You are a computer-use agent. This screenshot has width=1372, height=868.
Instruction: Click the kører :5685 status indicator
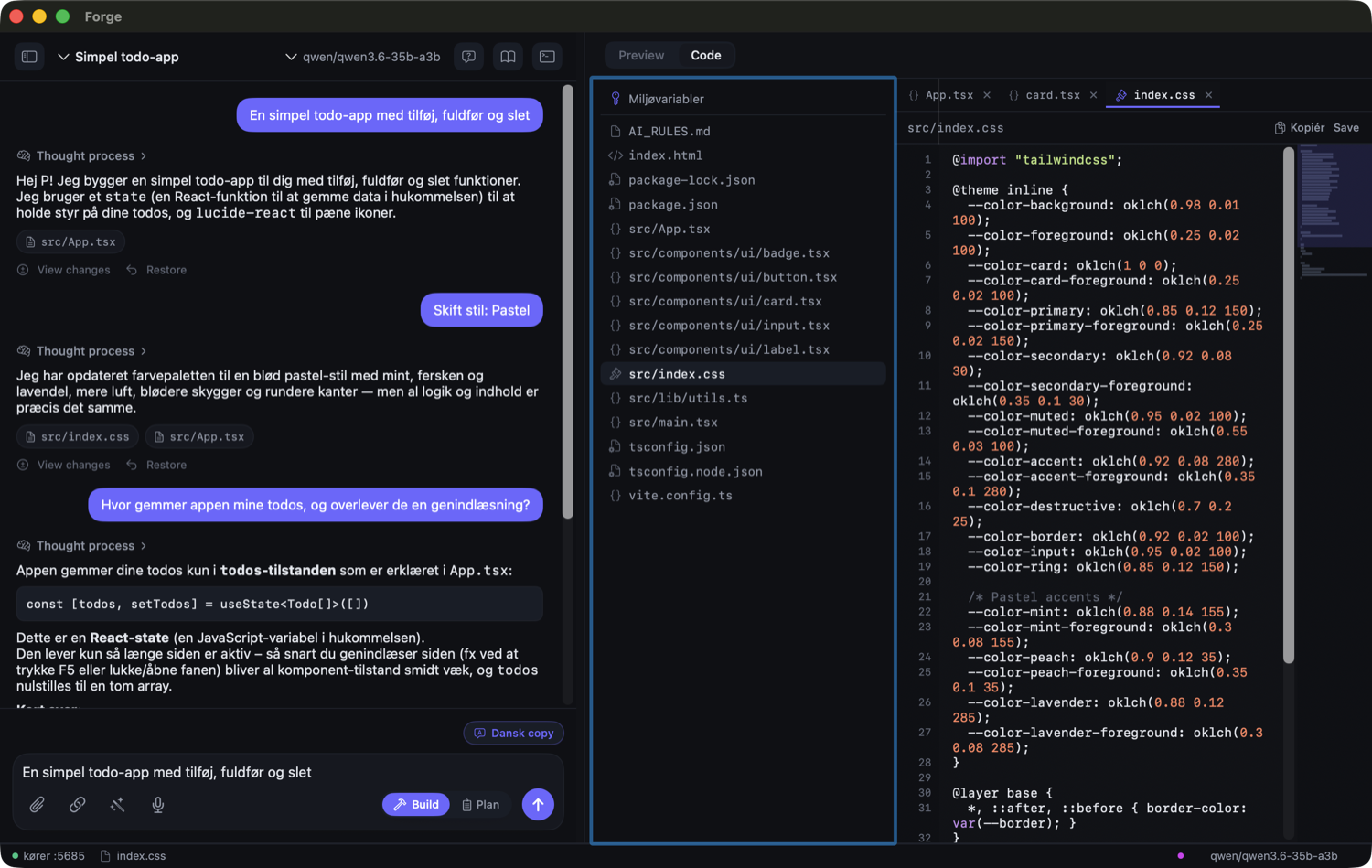pyautogui.click(x=48, y=856)
